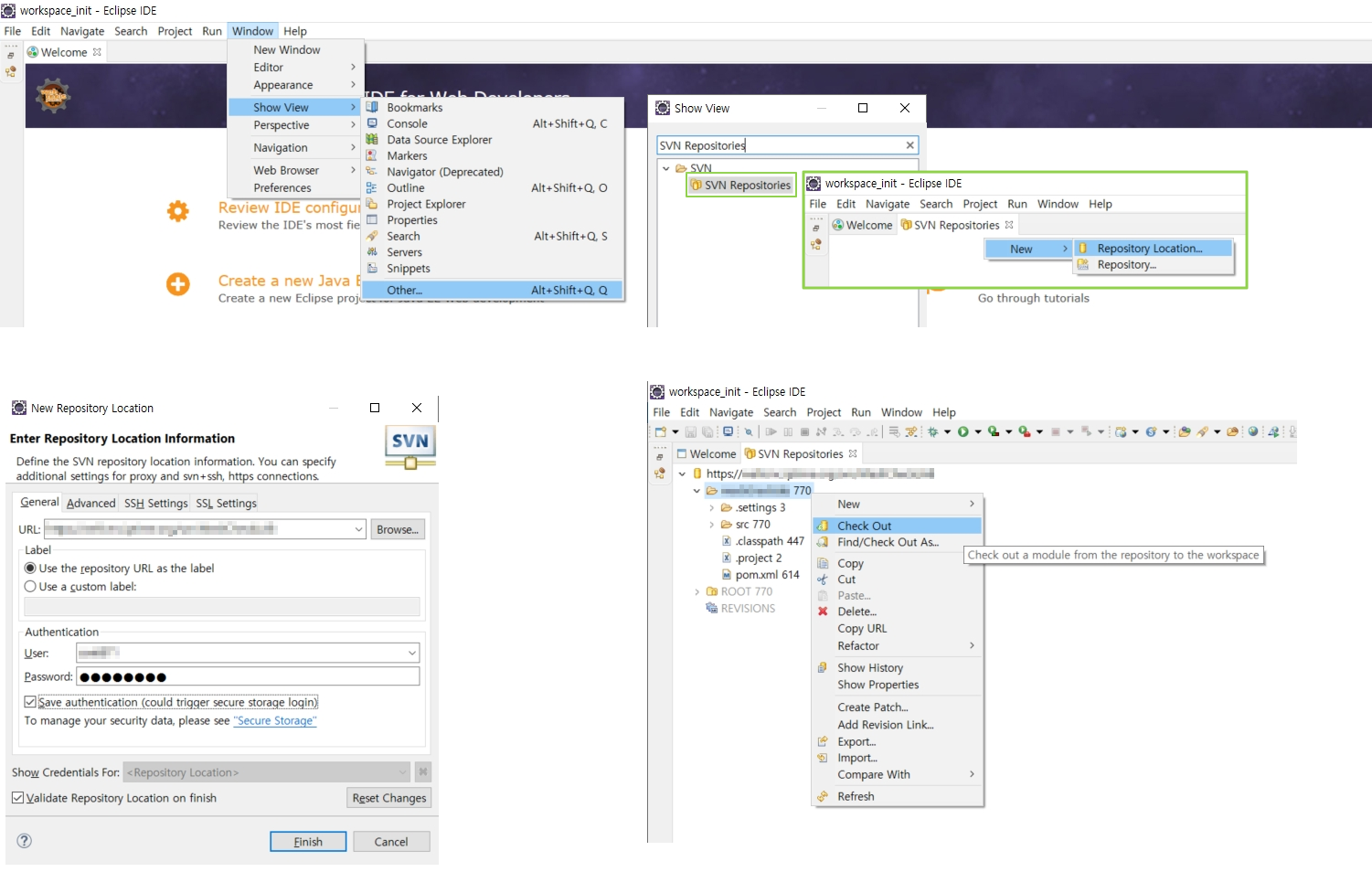Click the Reset Changes button

point(389,798)
